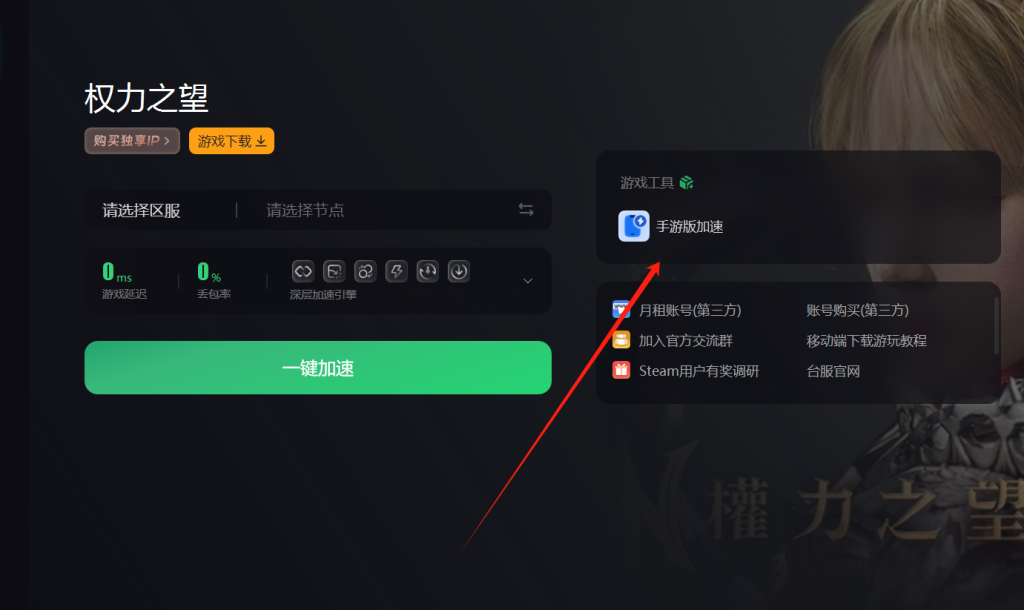Click the circular download arrow engine icon

[x=458, y=271]
